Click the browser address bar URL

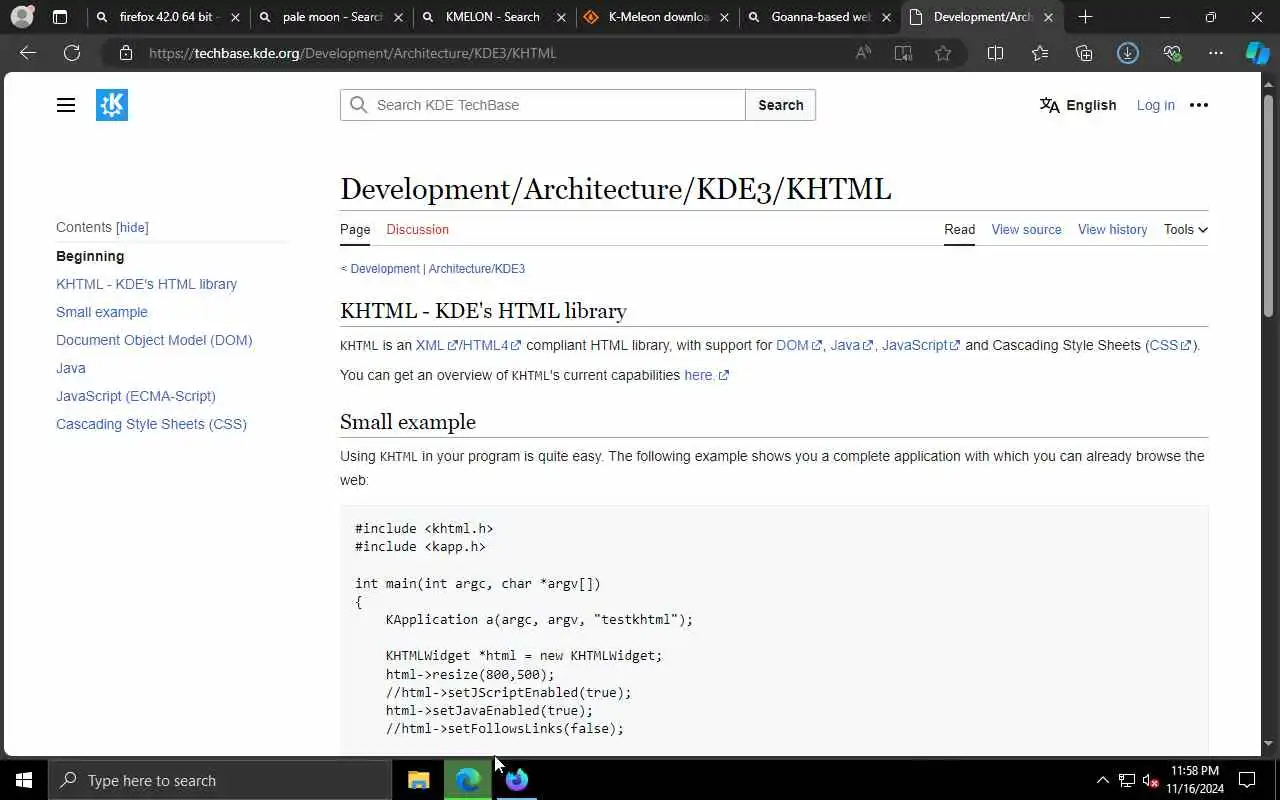(352, 53)
